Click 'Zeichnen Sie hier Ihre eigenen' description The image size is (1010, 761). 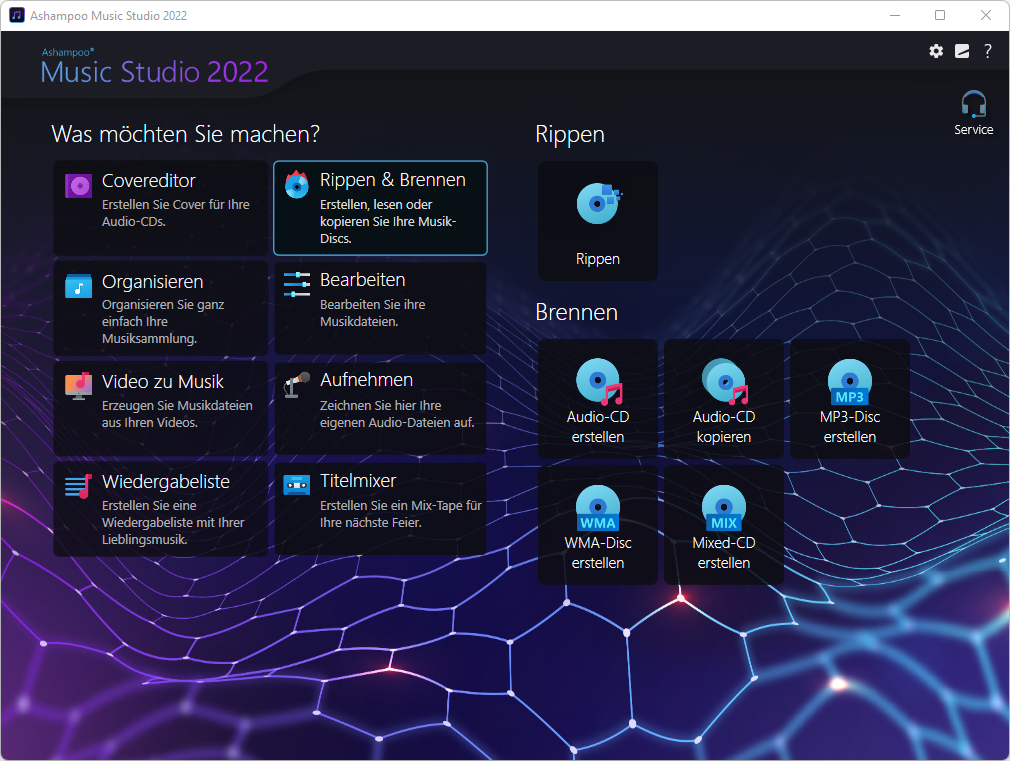click(x=397, y=414)
